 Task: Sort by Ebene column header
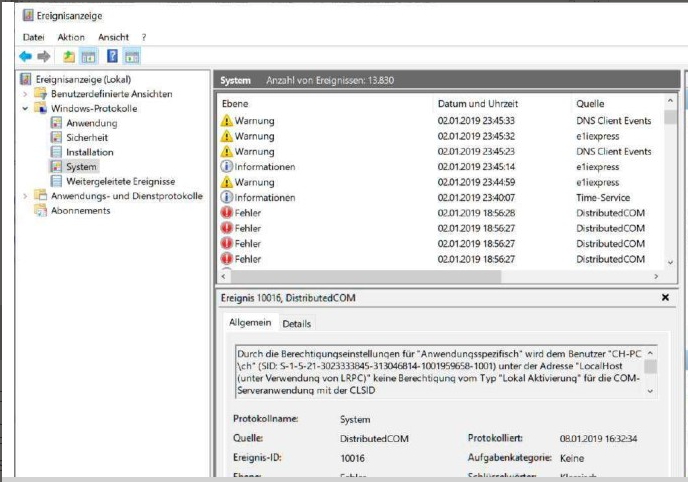pos(235,104)
